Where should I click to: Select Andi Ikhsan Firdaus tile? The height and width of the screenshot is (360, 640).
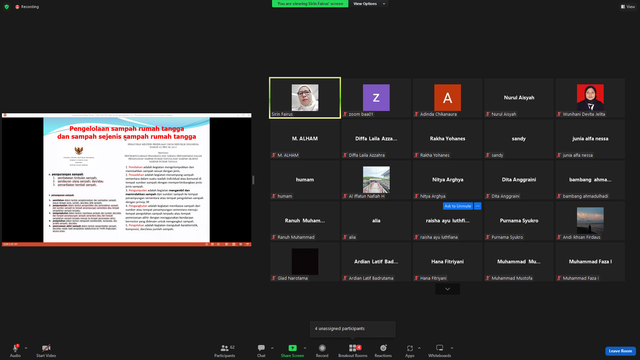(x=590, y=221)
